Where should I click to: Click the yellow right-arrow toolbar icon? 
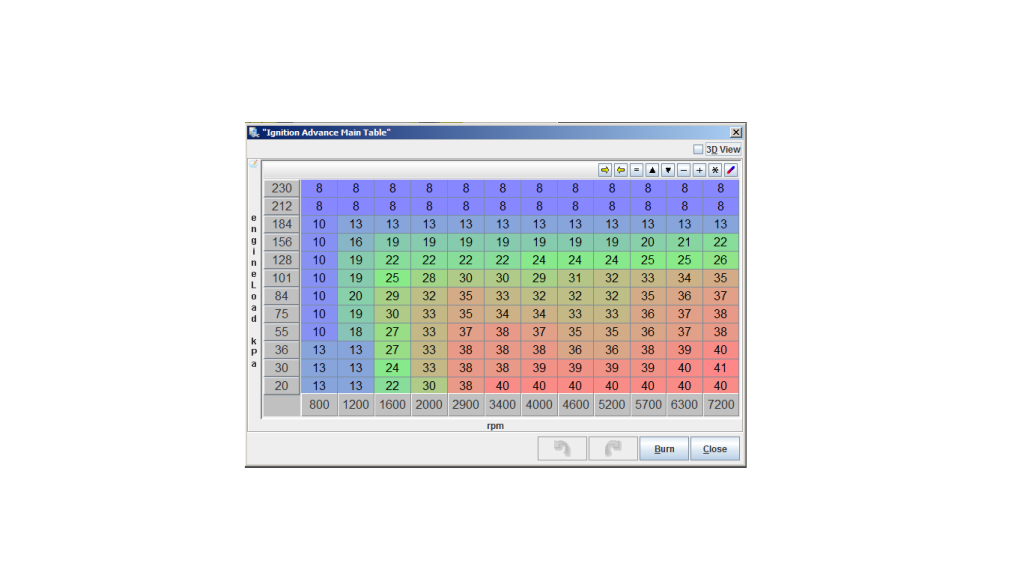click(x=605, y=170)
